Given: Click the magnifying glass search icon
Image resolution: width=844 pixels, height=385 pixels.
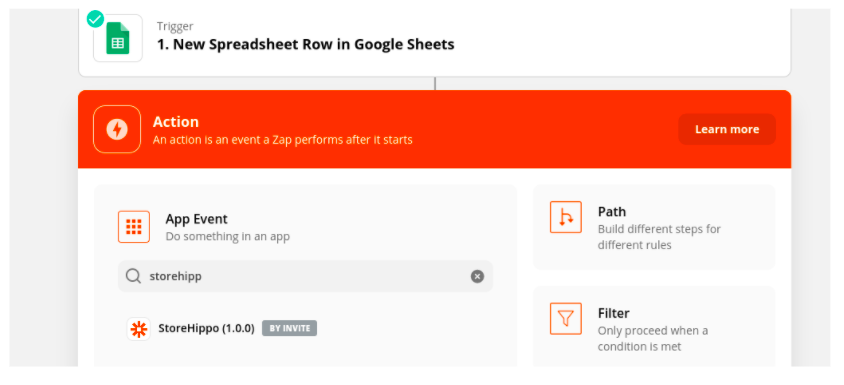Looking at the screenshot, I should coord(133,276).
